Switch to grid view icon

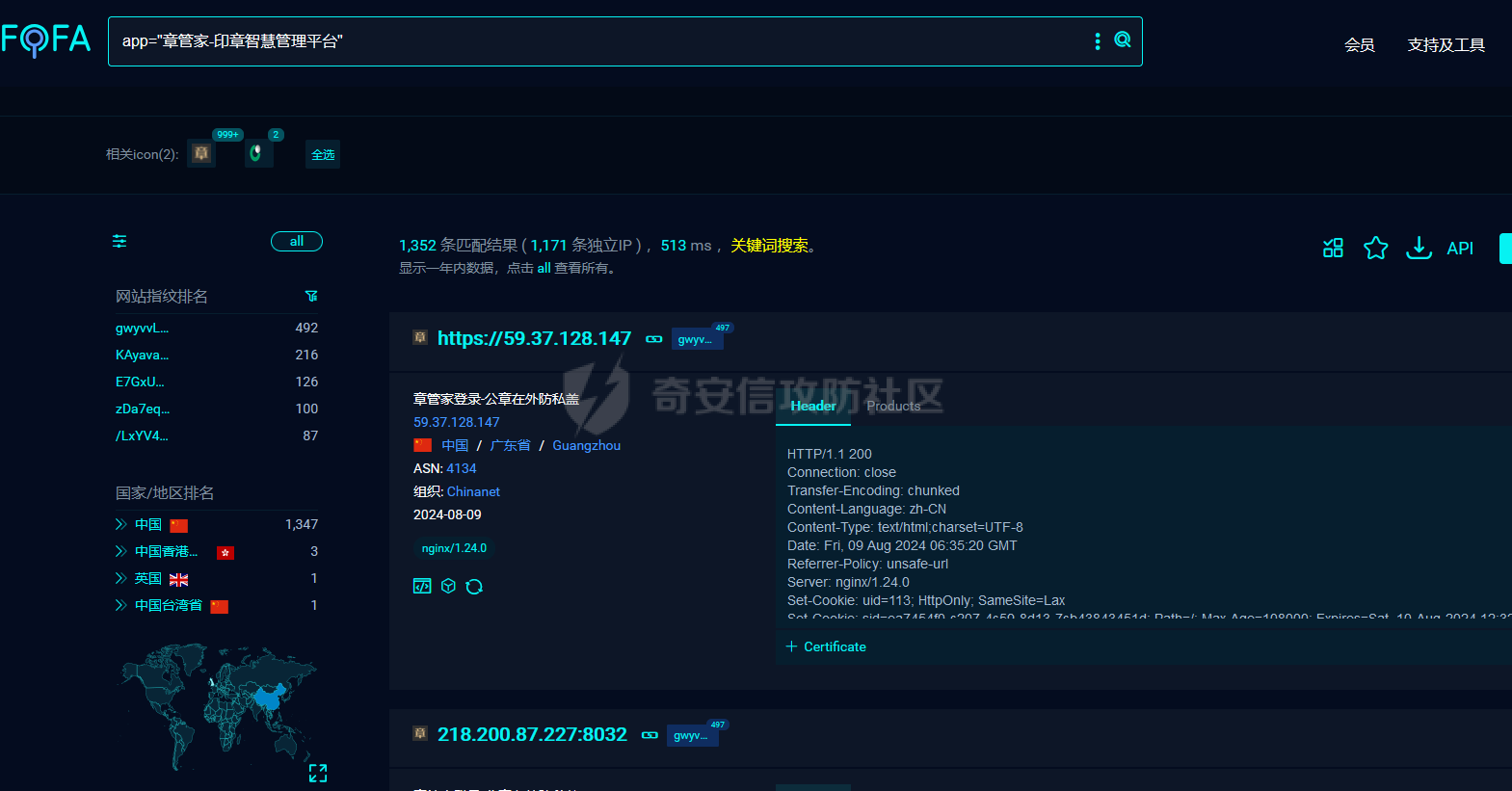[1333, 248]
